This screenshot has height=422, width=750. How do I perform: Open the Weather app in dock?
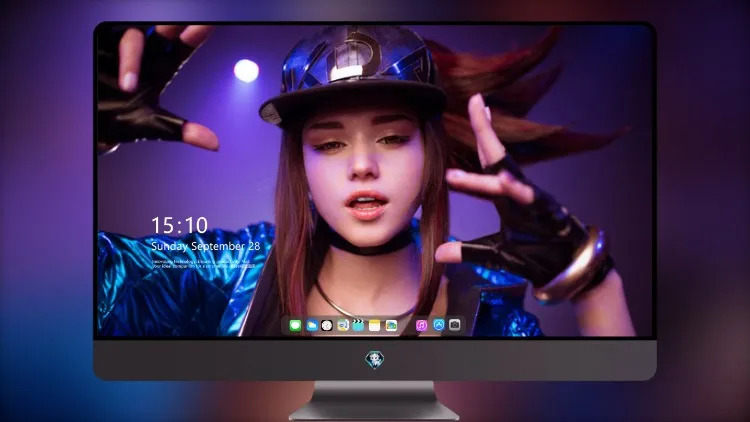click(x=311, y=326)
